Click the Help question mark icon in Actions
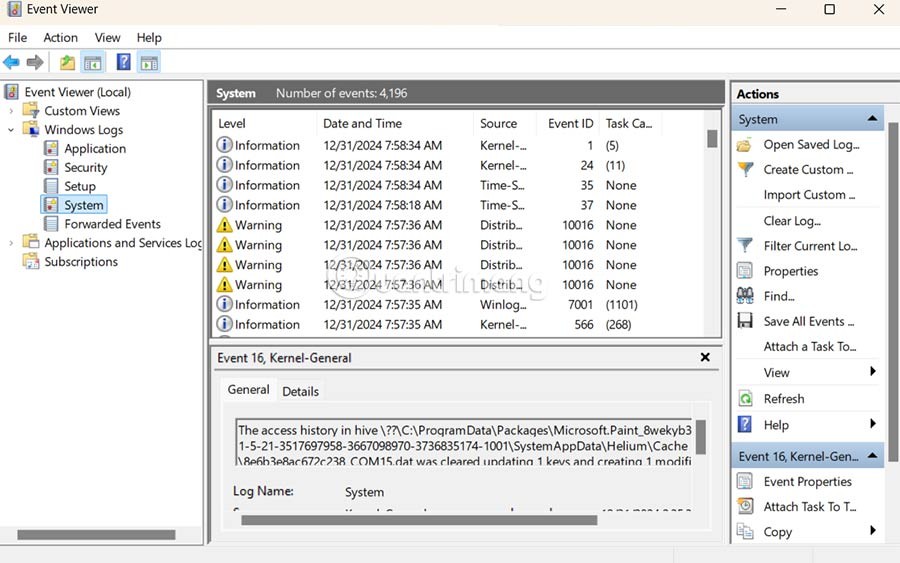Viewport: 900px width, 563px height. click(745, 424)
